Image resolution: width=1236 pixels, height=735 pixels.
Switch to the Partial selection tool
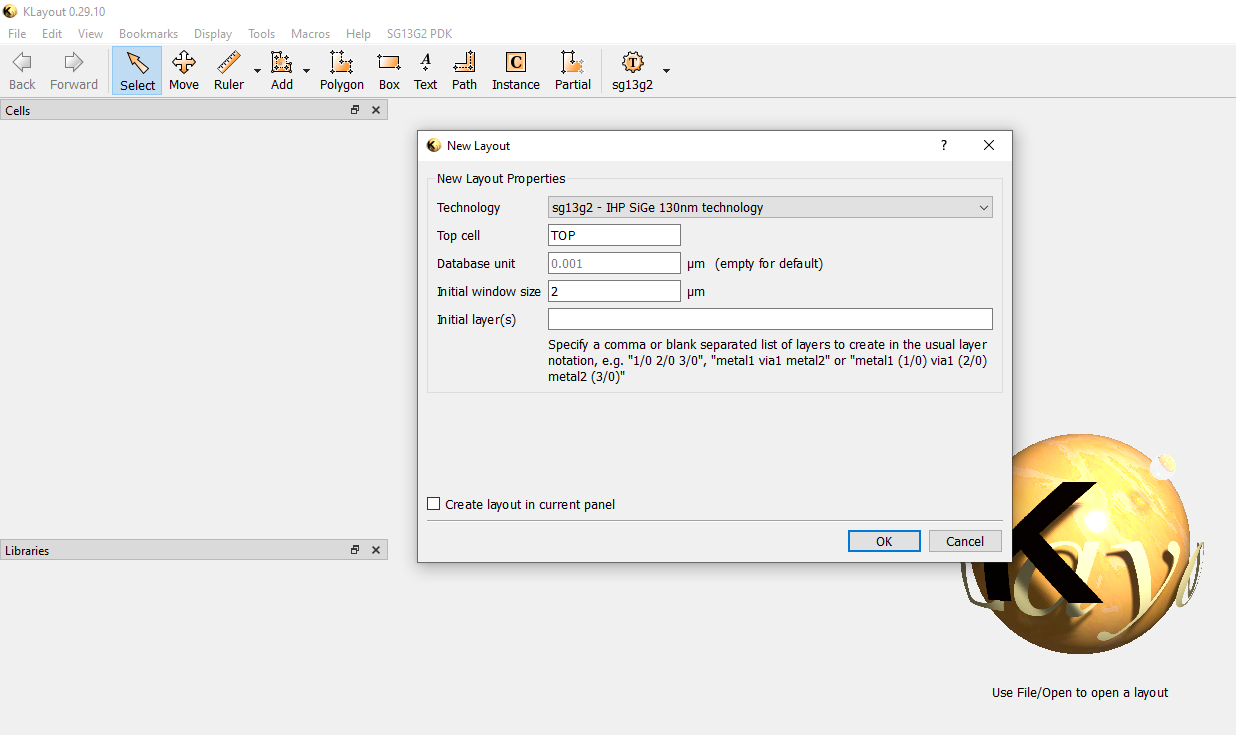(573, 71)
